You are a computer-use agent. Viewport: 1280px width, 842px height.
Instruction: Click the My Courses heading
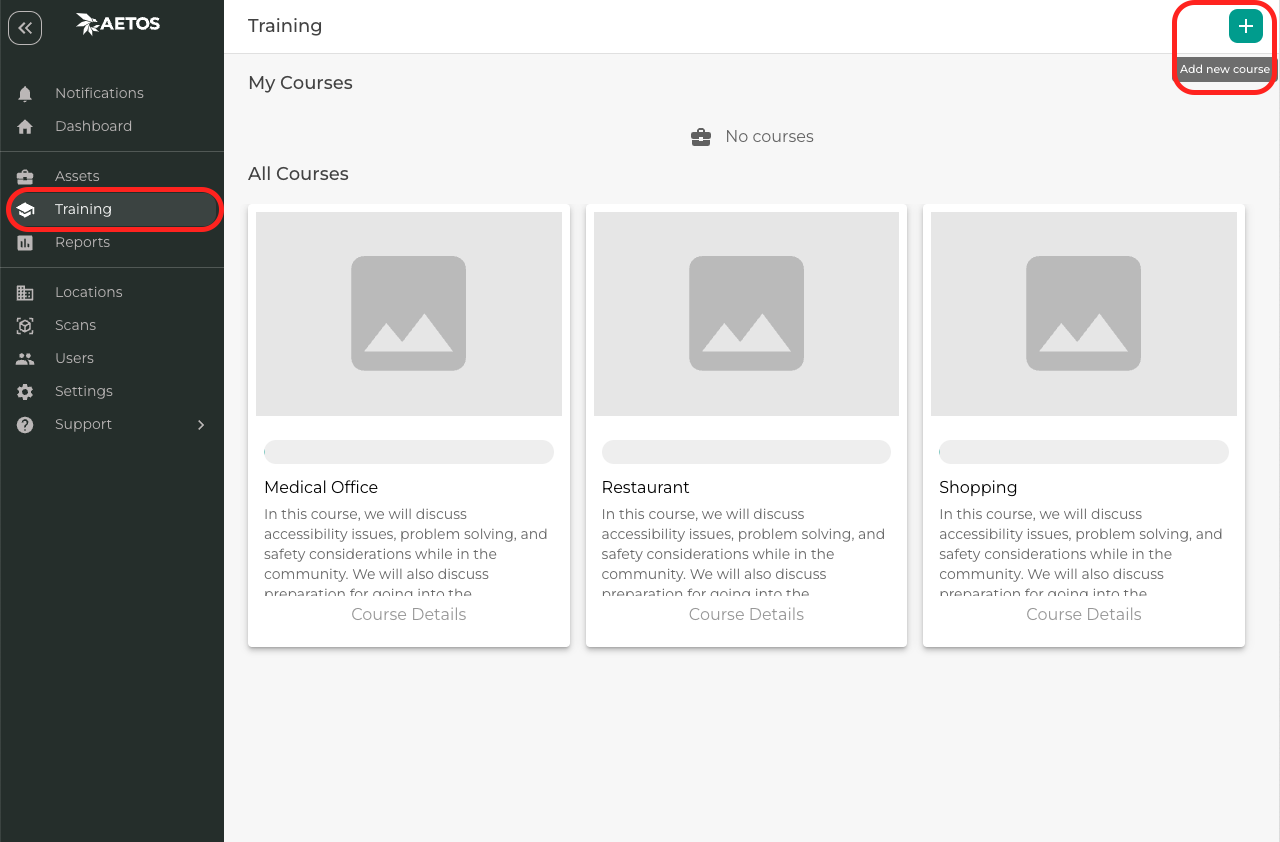(300, 83)
